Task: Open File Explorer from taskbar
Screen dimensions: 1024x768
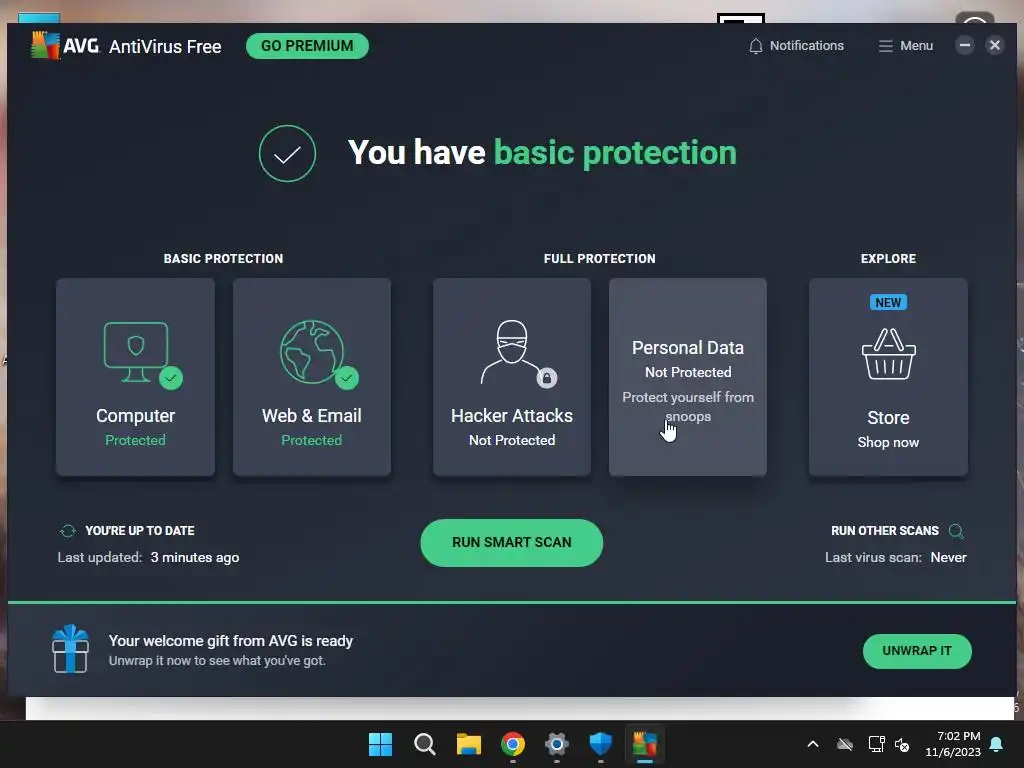Action: pyautogui.click(x=468, y=744)
